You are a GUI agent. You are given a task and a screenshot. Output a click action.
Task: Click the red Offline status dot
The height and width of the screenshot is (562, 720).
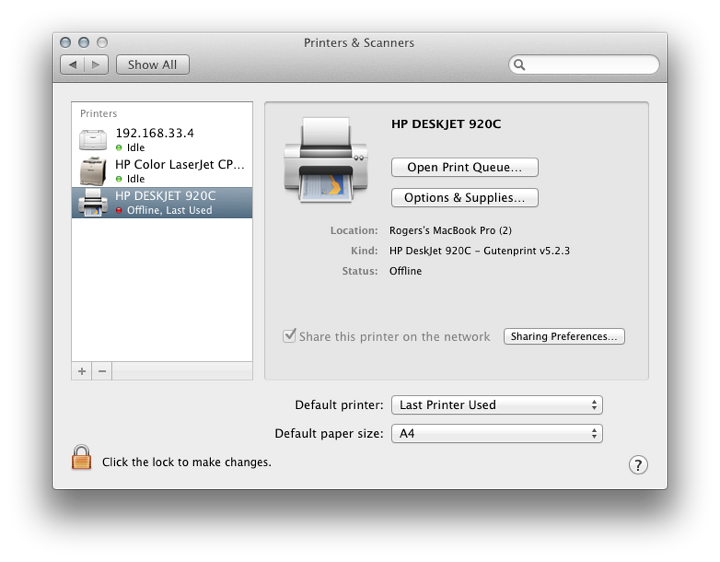[119, 210]
